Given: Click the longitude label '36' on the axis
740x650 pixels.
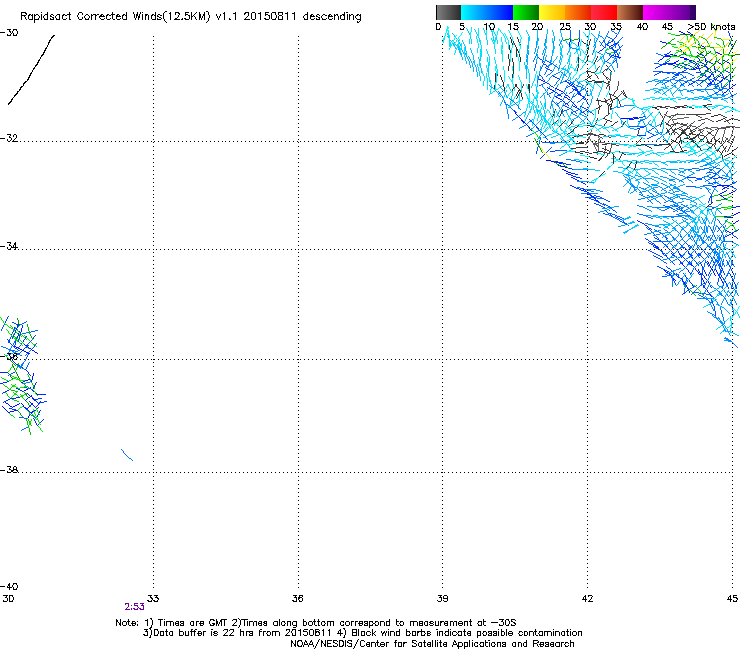Looking at the screenshot, I should pyautogui.click(x=297, y=599).
